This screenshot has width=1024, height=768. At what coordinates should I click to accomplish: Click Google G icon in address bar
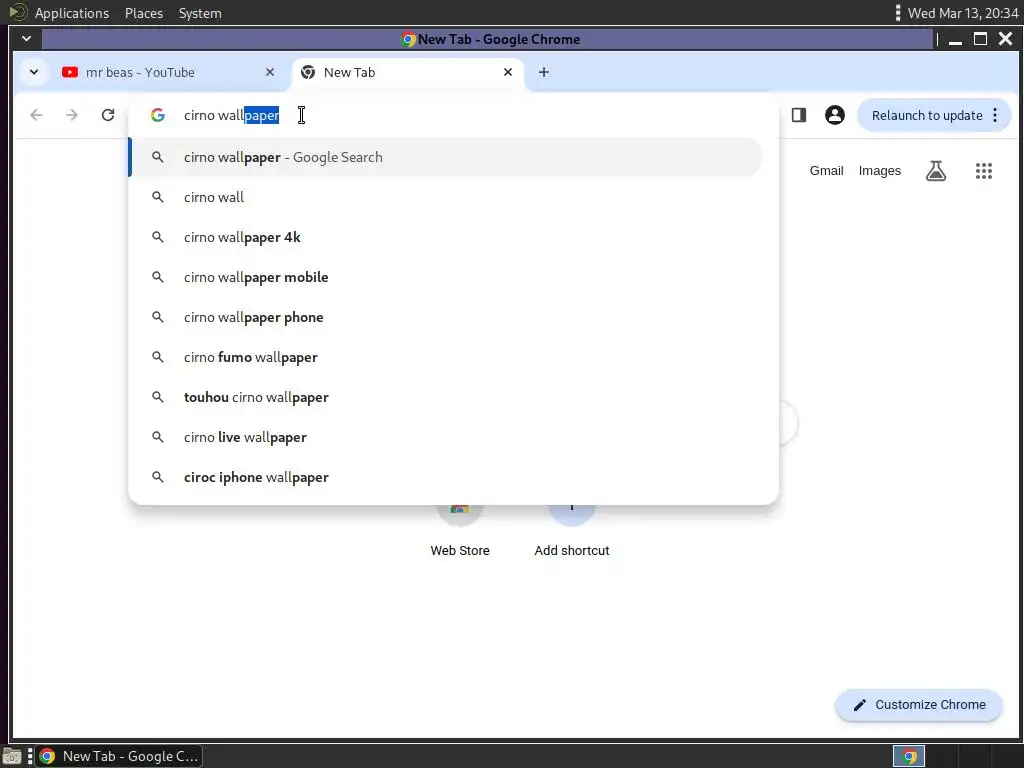pos(157,116)
